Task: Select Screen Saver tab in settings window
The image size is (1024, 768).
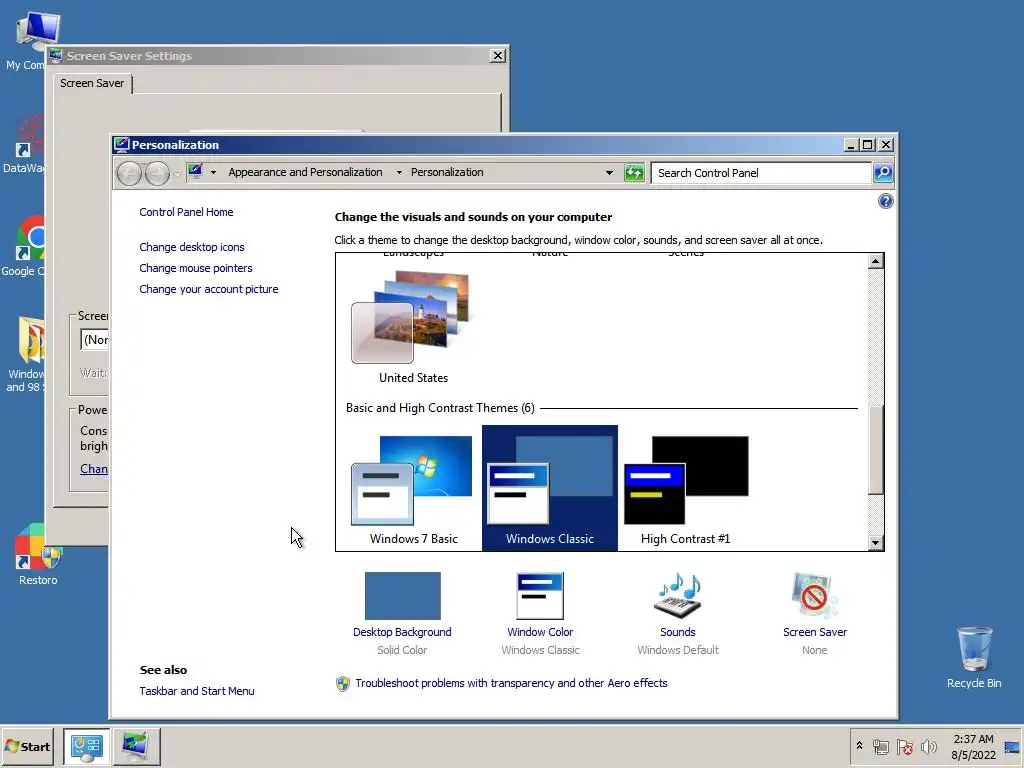Action: coord(92,83)
